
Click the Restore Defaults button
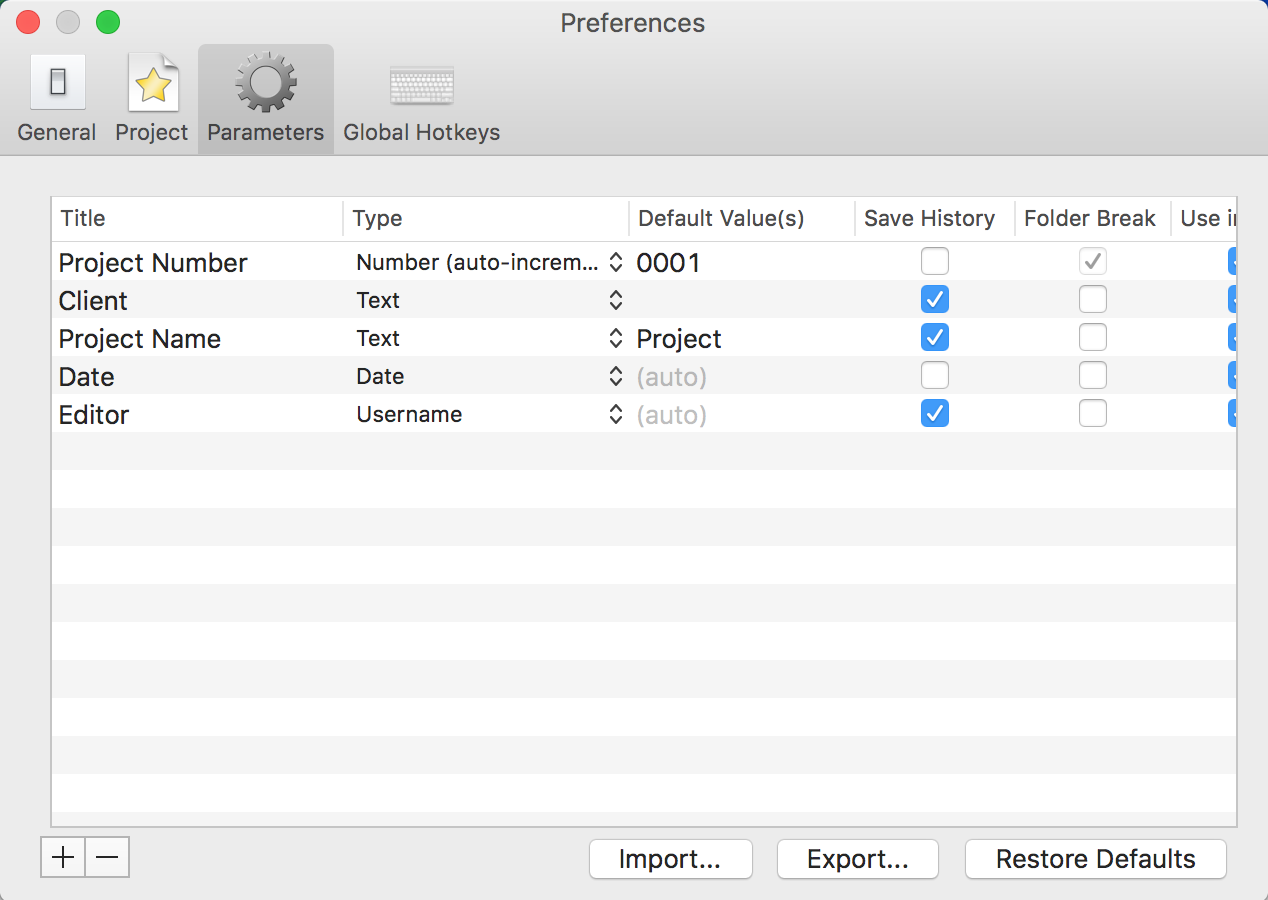(1095, 859)
